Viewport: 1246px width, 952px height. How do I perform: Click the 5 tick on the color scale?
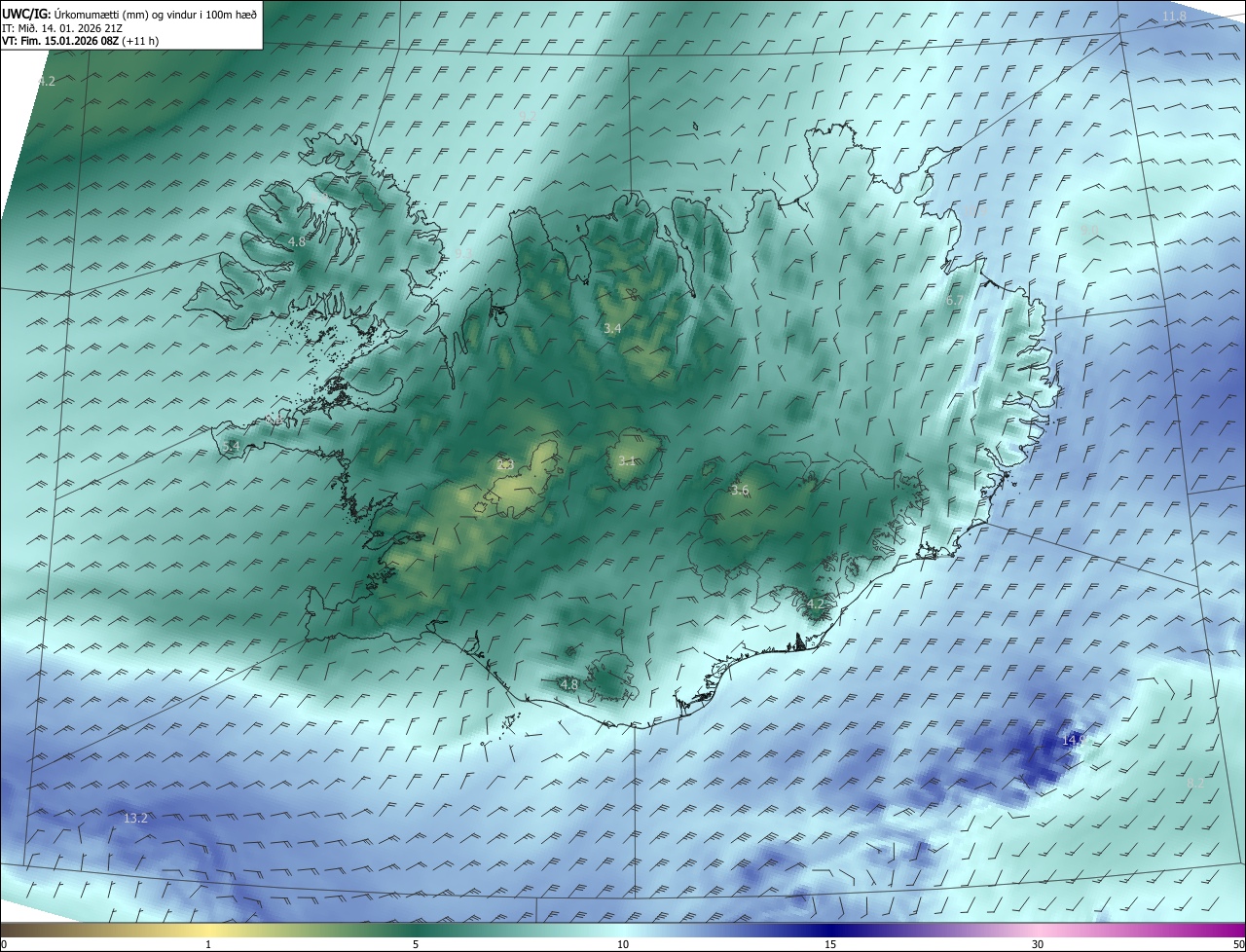click(416, 944)
